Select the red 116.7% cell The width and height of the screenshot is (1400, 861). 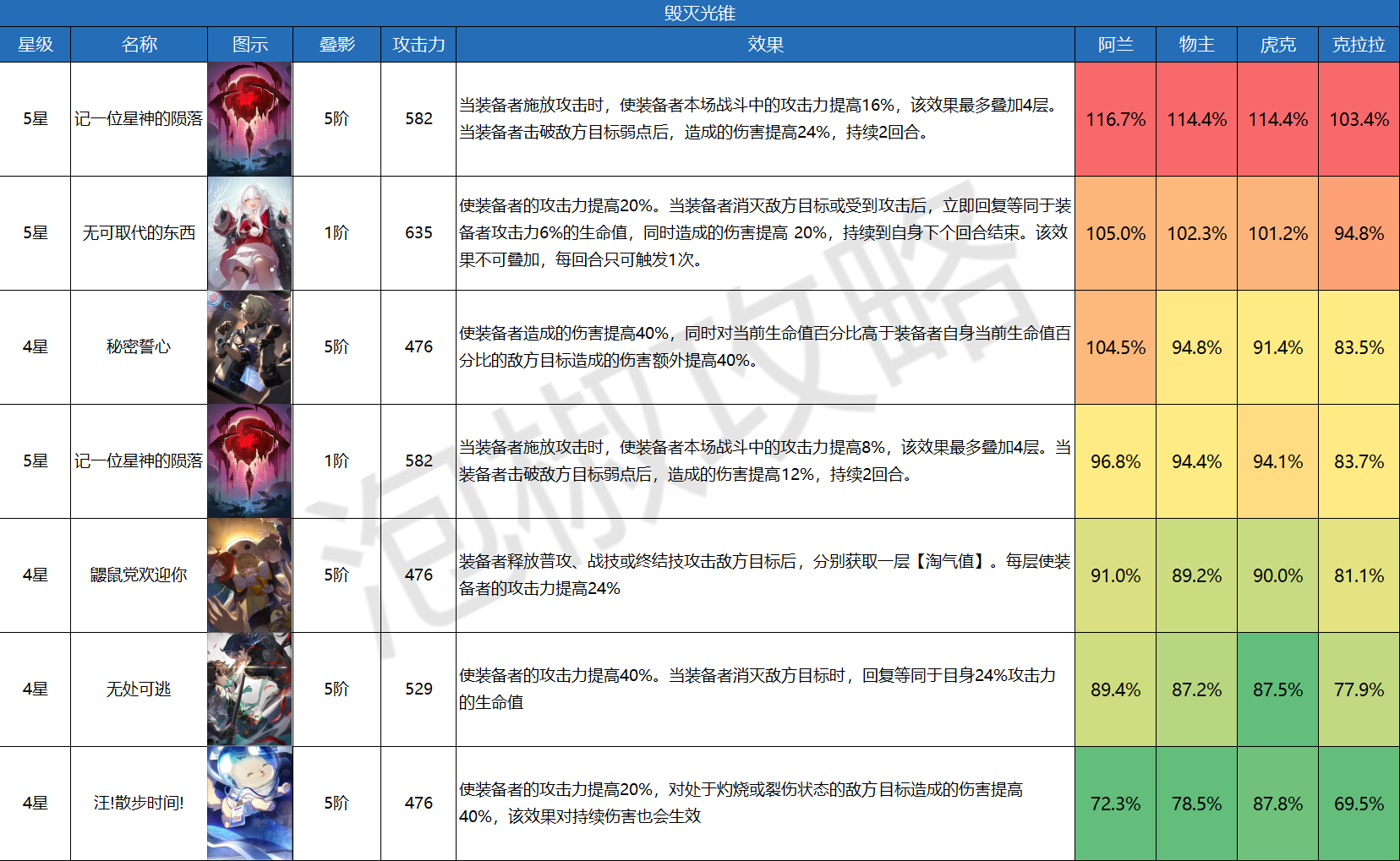coord(1115,119)
